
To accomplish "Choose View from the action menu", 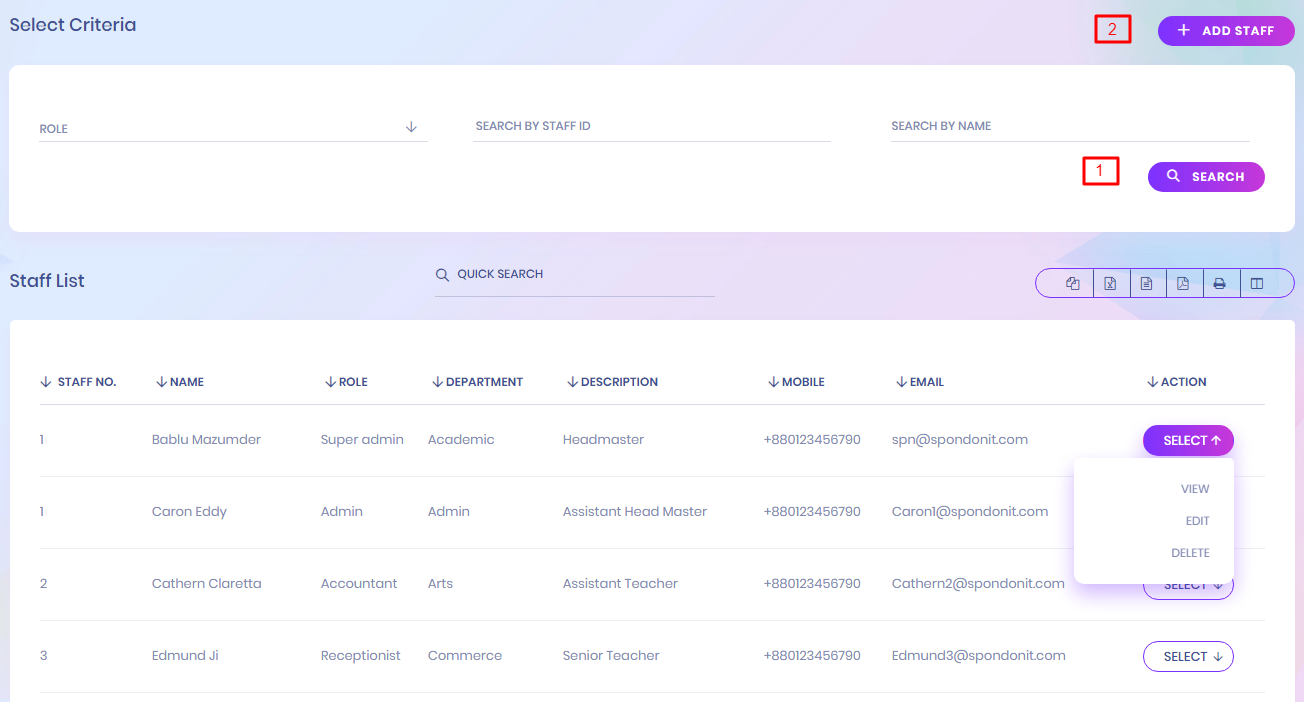I will click(x=1195, y=489).
